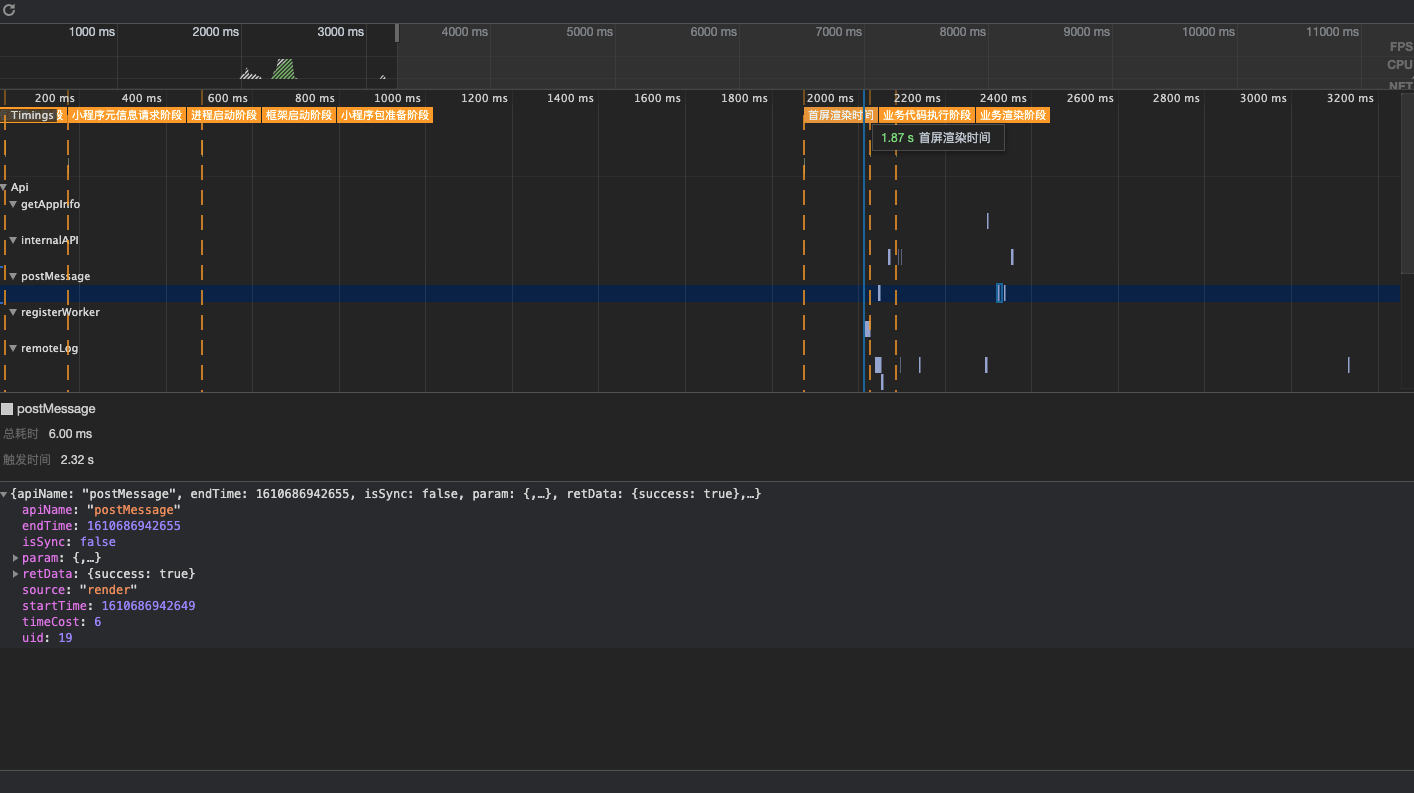
Task: Click the 总耗时 label
Action: [x=21, y=434]
